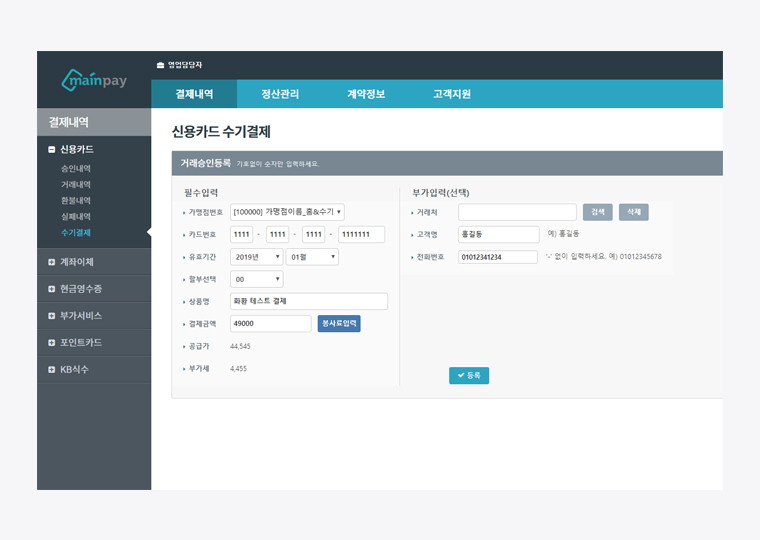Click the briefcase icon beside 영업담당자
This screenshot has width=760, height=540.
tap(160, 66)
